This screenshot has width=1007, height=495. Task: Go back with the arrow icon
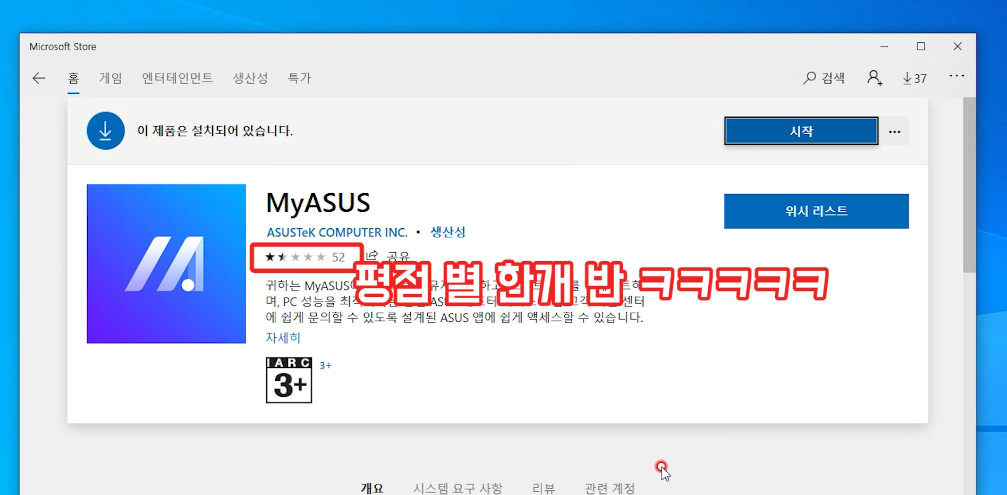(x=39, y=78)
